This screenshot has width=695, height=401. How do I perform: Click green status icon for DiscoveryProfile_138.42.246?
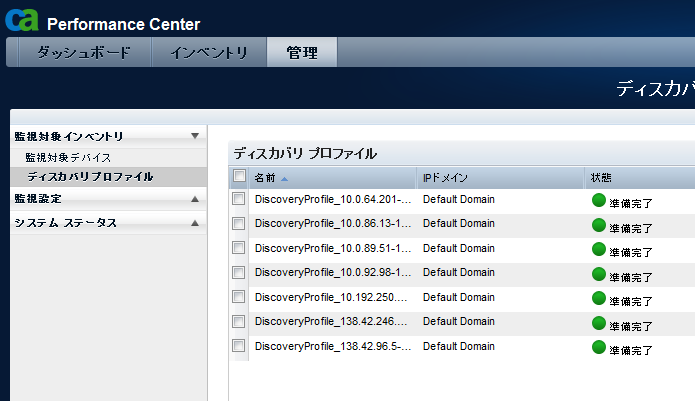[x=599, y=323]
